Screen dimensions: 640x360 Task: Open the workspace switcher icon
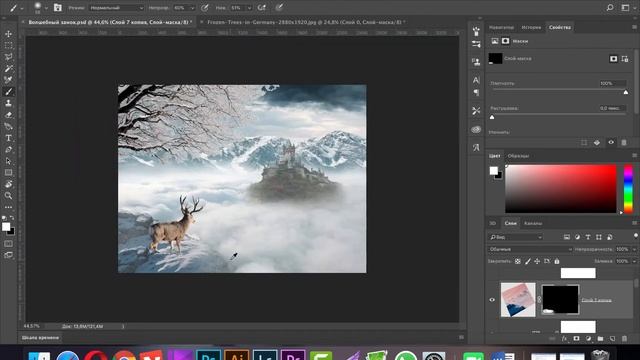pos(625,7)
